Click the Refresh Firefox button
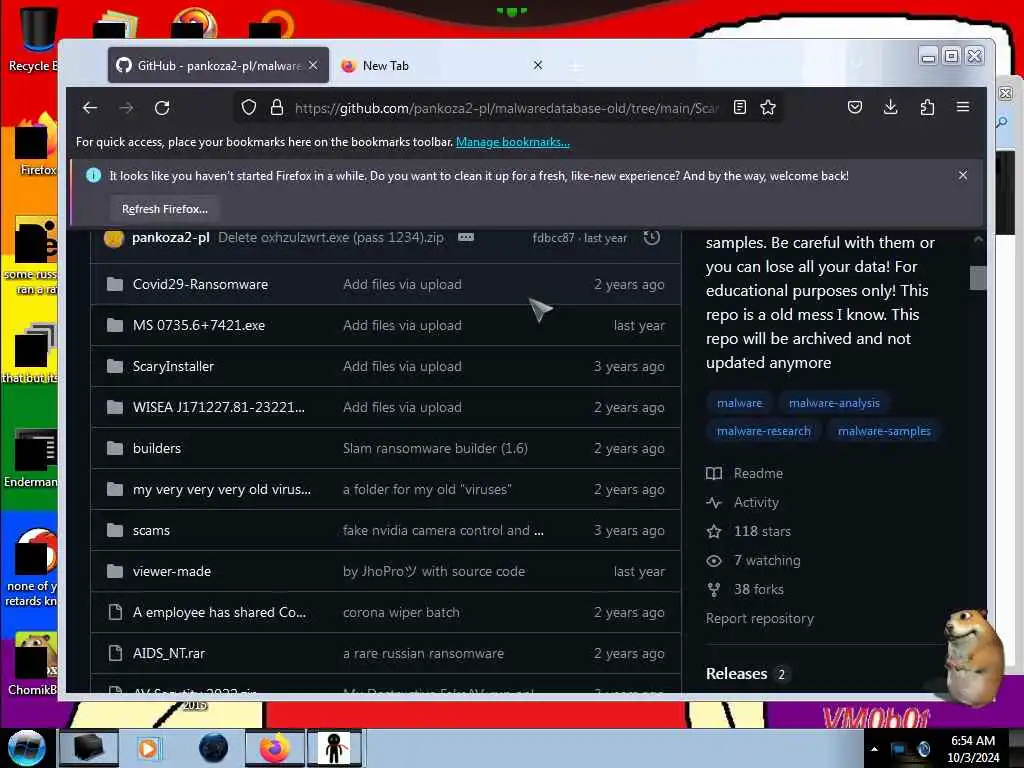Screen dimensions: 1024x768 click(x=165, y=209)
